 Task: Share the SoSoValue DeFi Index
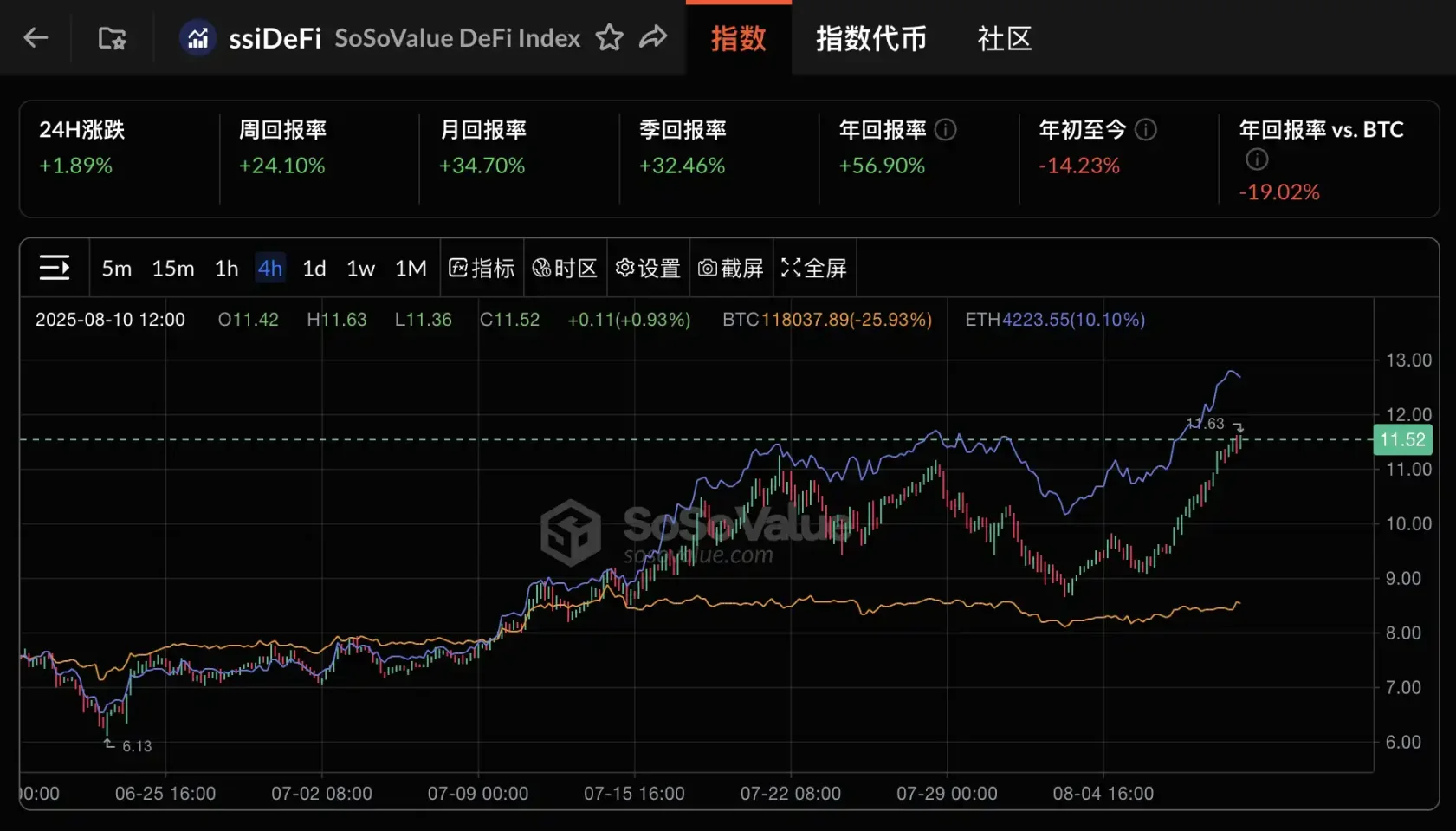point(654,37)
